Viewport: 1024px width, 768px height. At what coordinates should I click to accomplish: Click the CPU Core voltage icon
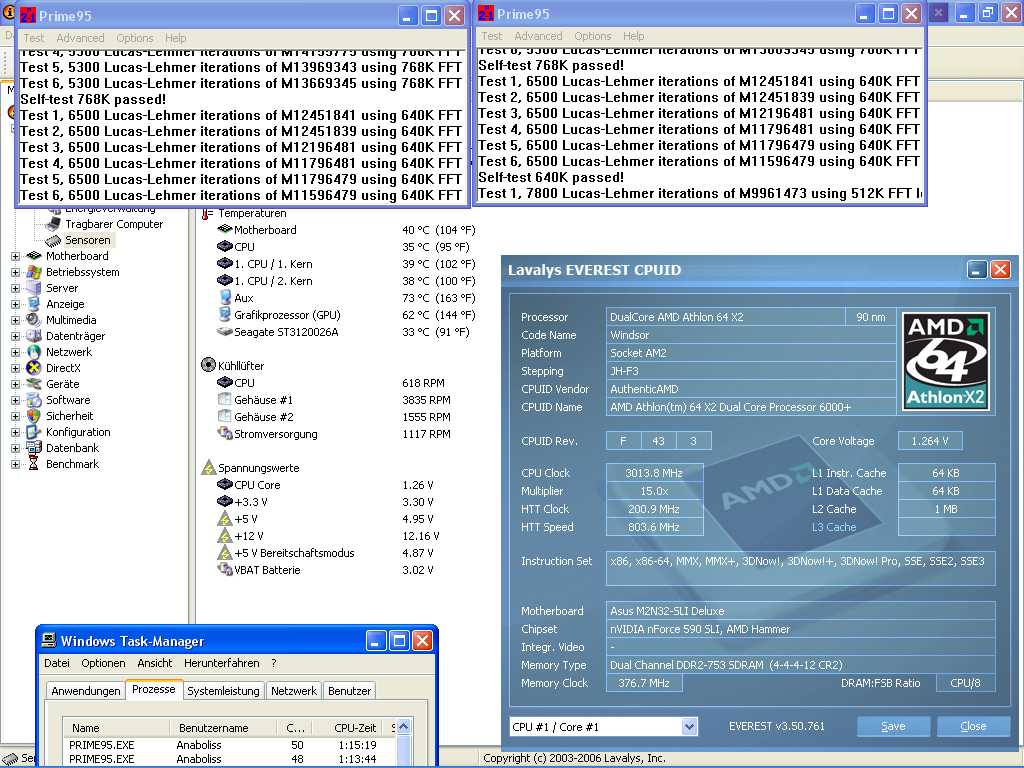tap(225, 484)
